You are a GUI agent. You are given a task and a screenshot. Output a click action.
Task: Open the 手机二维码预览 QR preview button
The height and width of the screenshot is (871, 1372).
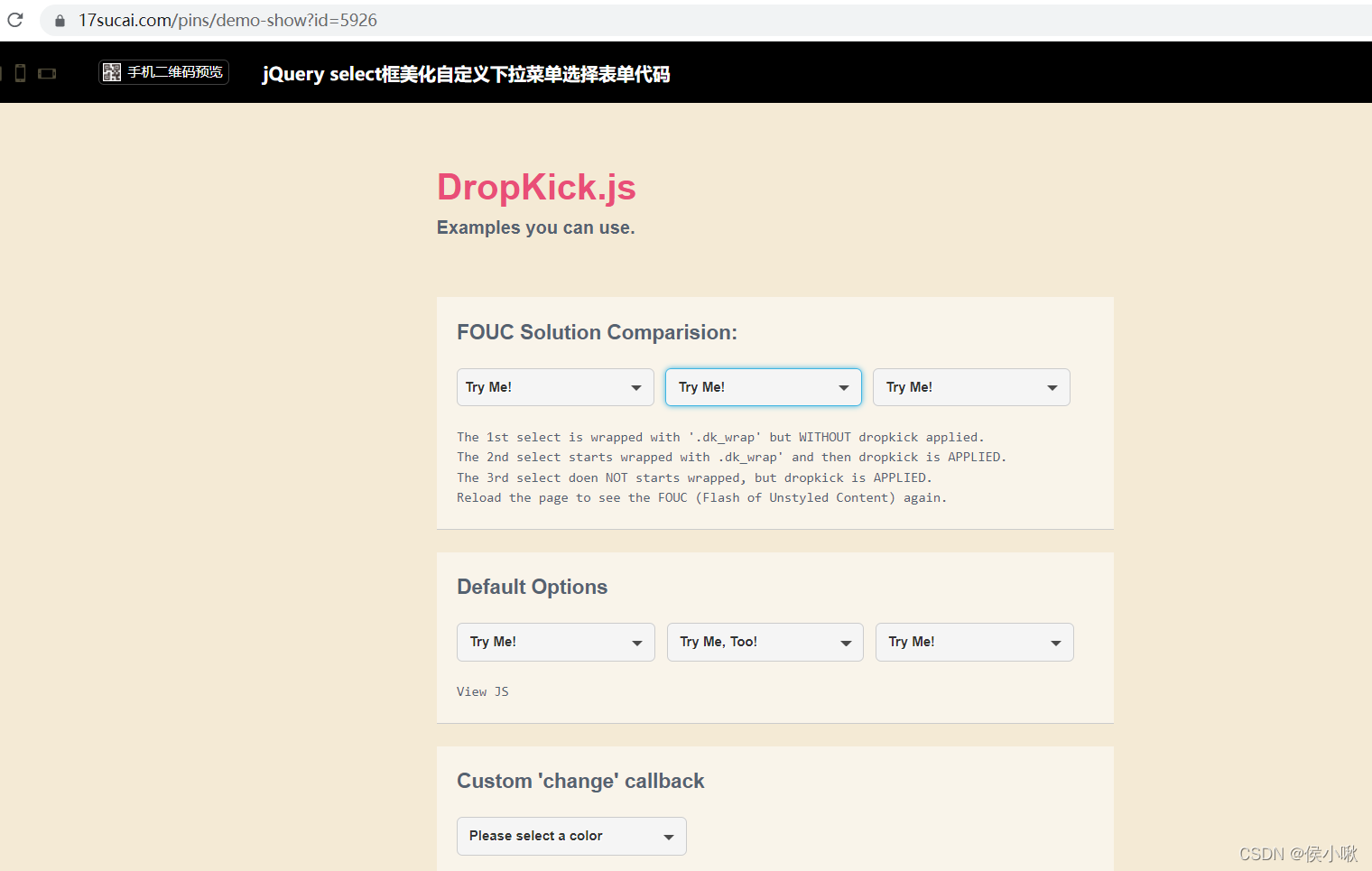[163, 72]
